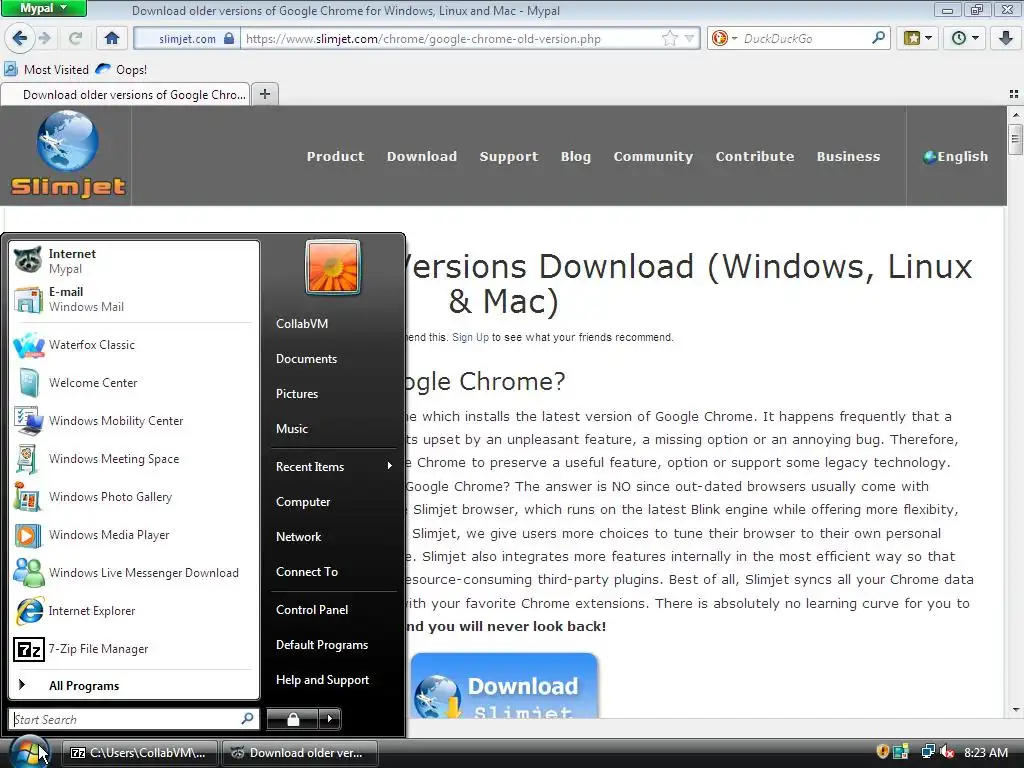
Task: Open the Community navigation item
Action: (653, 156)
